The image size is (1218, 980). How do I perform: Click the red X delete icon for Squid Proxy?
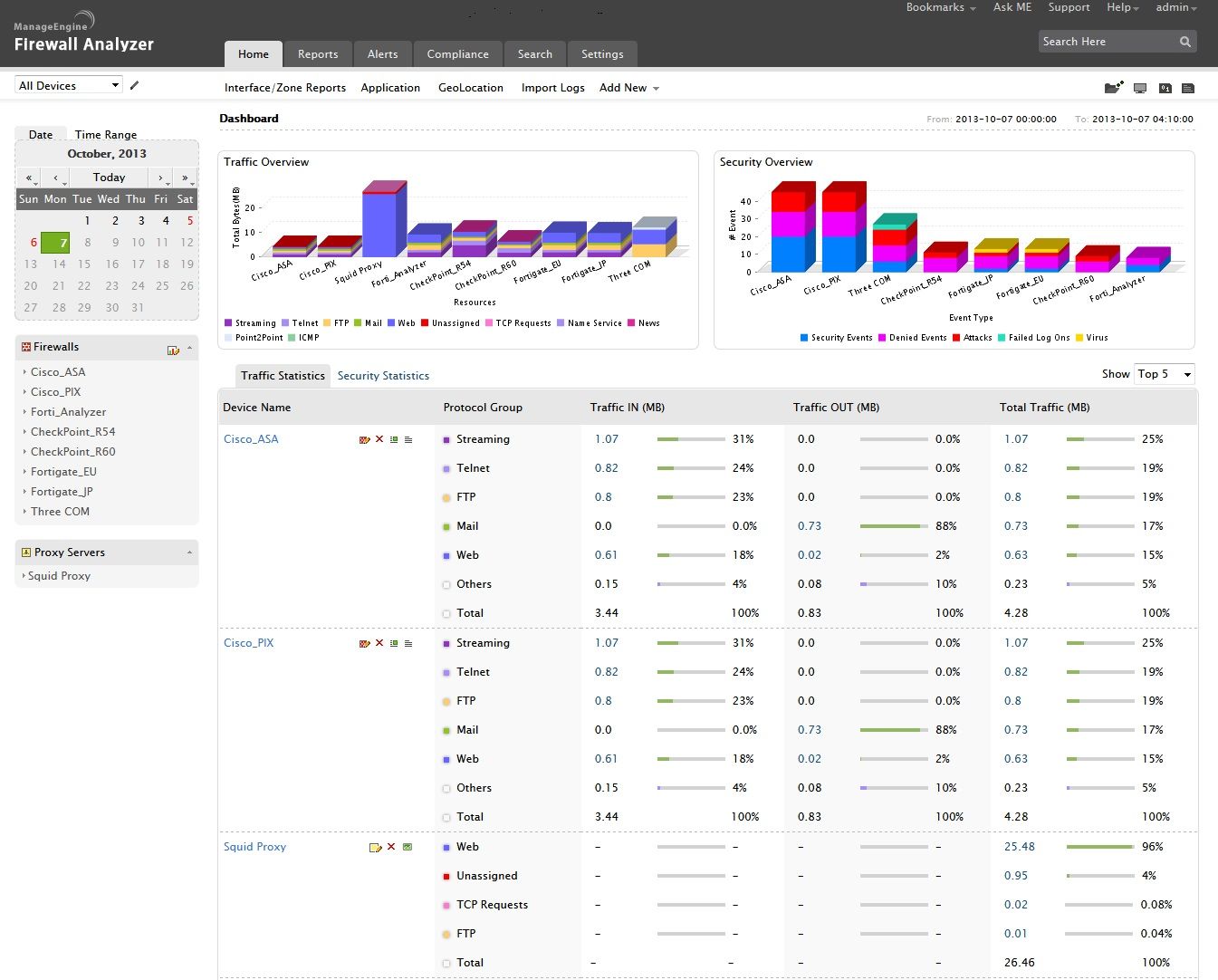[x=391, y=847]
